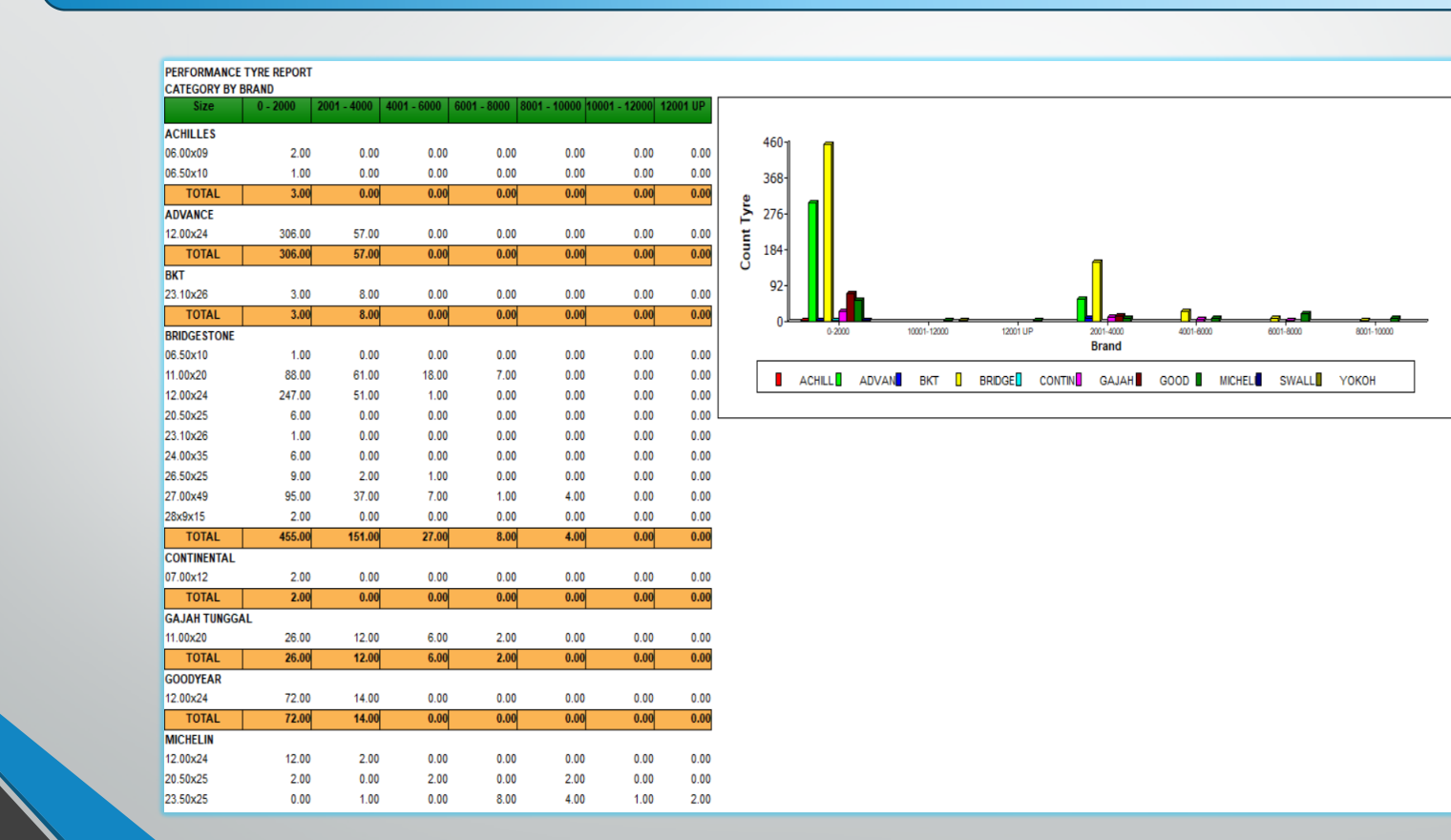Select size '07.00x12' under CONTINENTAL

click(186, 577)
